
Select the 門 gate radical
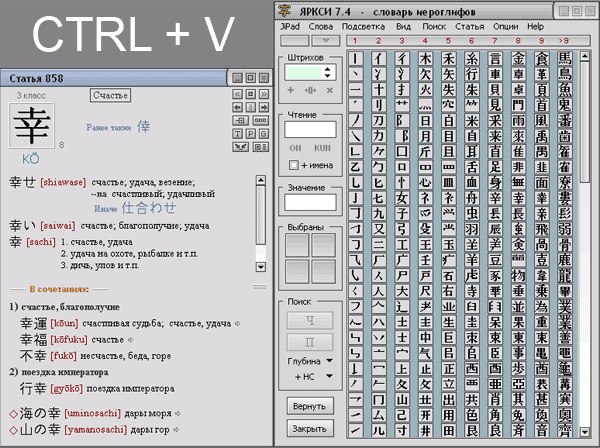(518, 105)
